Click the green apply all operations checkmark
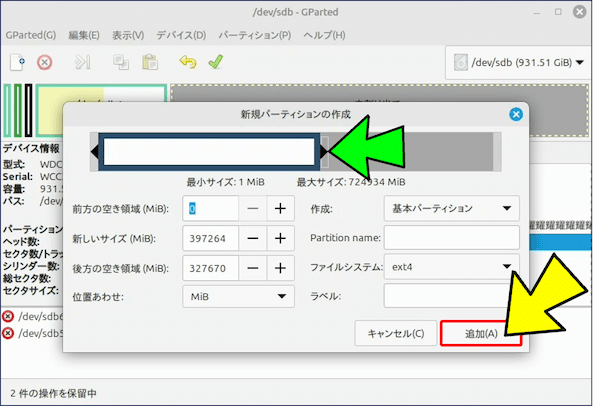Viewport: 600px width, 406px height. 215,62
